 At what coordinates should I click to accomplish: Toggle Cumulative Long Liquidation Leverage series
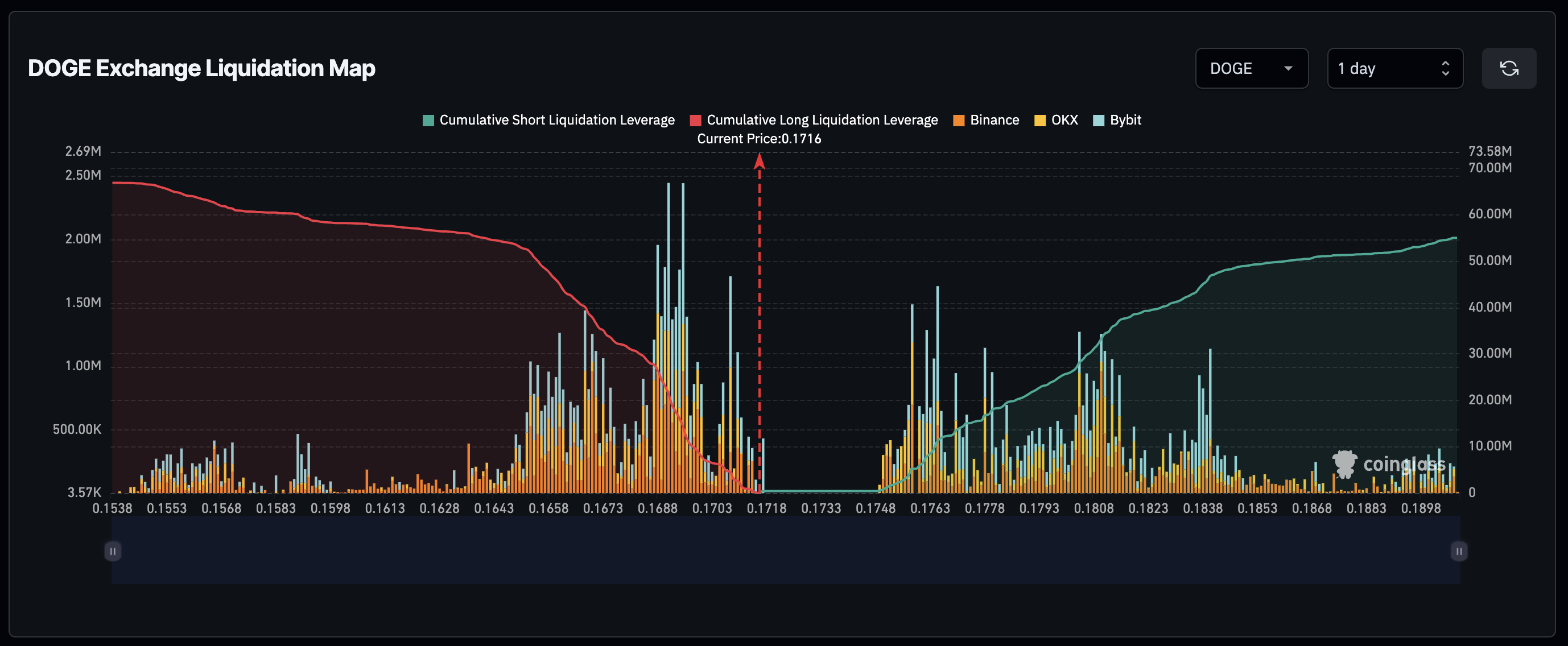822,121
